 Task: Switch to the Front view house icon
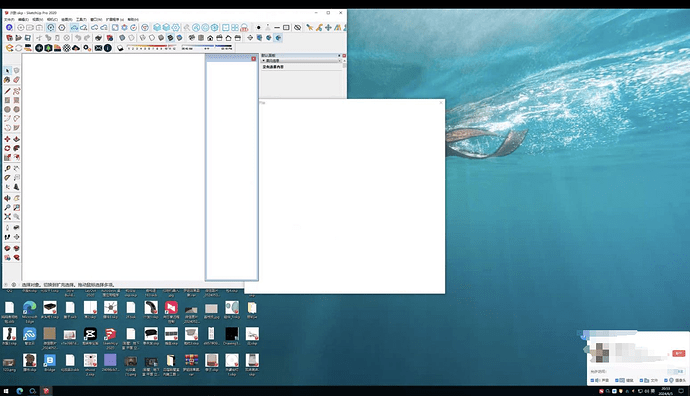pos(210,38)
